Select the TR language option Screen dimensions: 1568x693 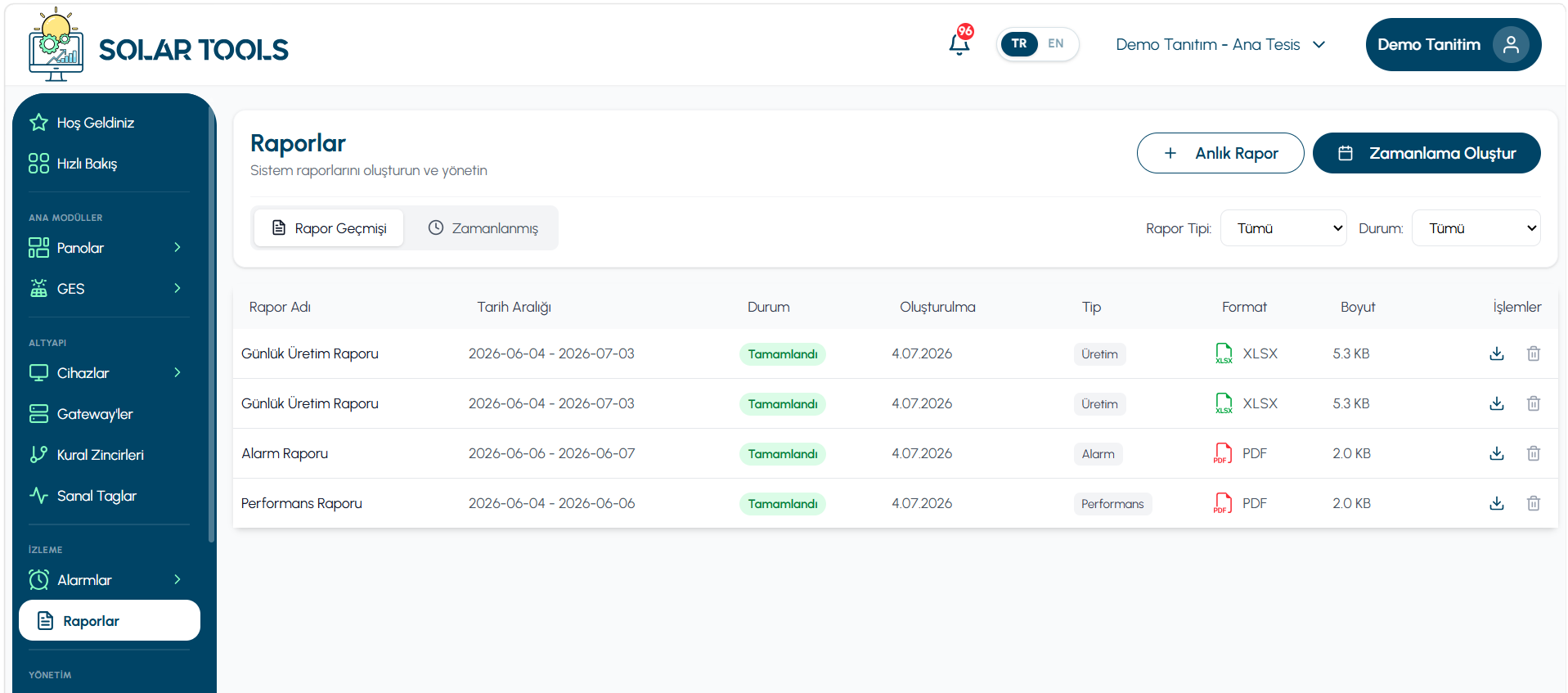point(1019,44)
